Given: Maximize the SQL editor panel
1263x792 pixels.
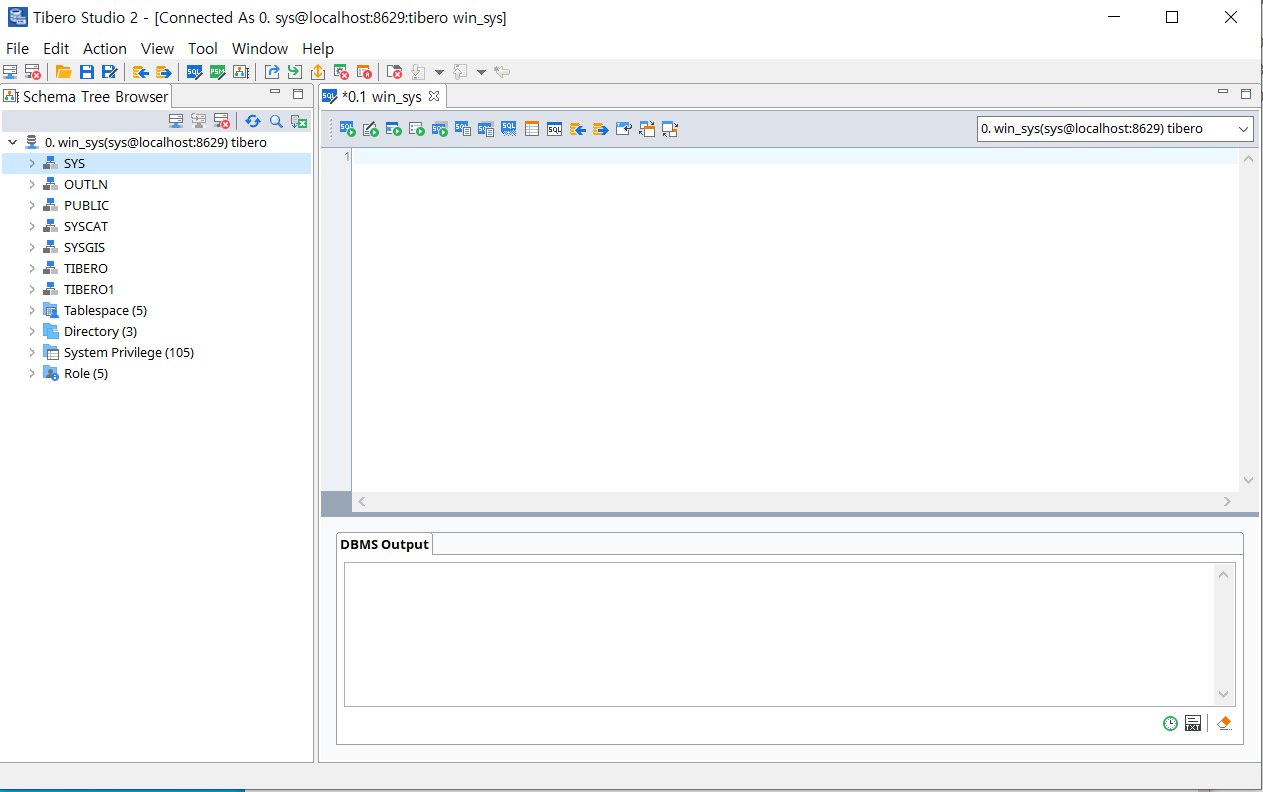Looking at the screenshot, I should 1245,93.
